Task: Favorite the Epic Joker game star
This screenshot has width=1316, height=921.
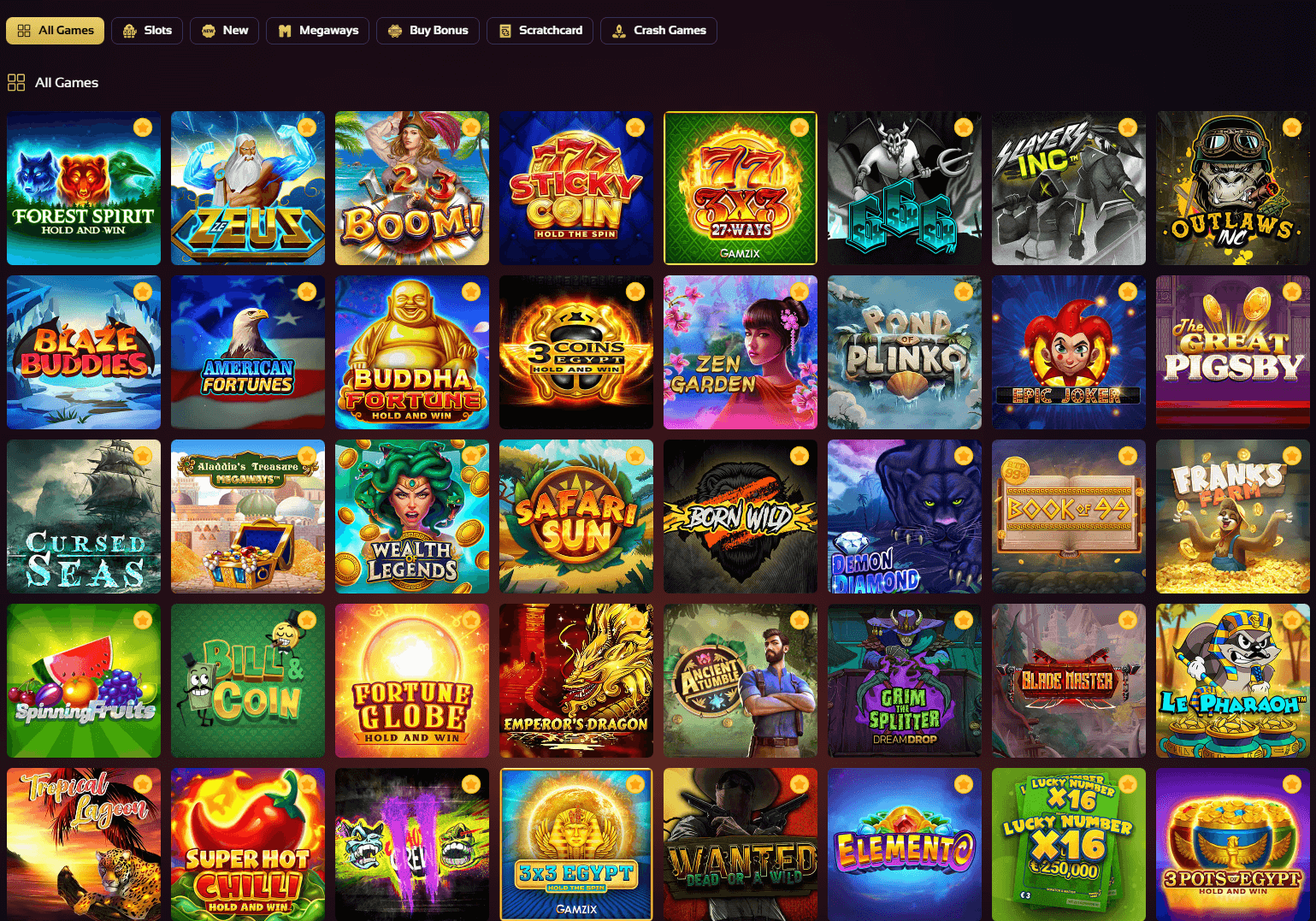Action: click(1128, 292)
